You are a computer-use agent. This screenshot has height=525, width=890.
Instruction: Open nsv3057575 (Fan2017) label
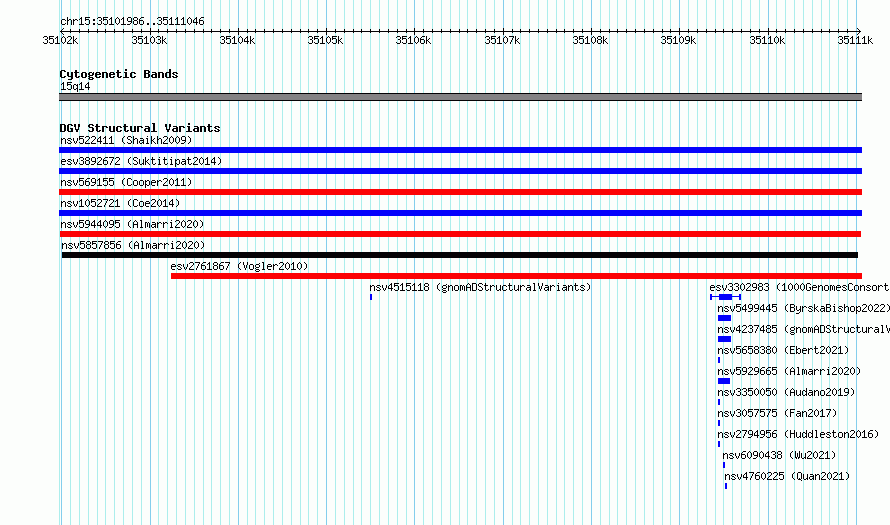pos(777,413)
